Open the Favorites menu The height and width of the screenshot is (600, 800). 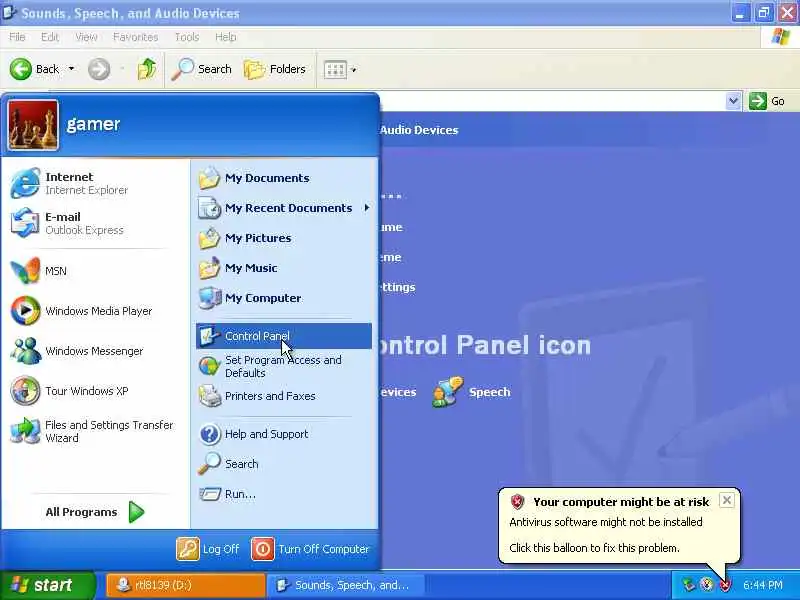pos(135,37)
